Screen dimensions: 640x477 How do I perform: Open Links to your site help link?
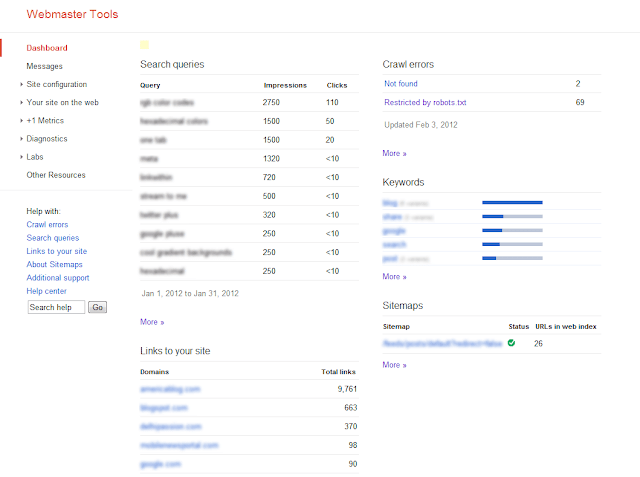[x=56, y=251]
